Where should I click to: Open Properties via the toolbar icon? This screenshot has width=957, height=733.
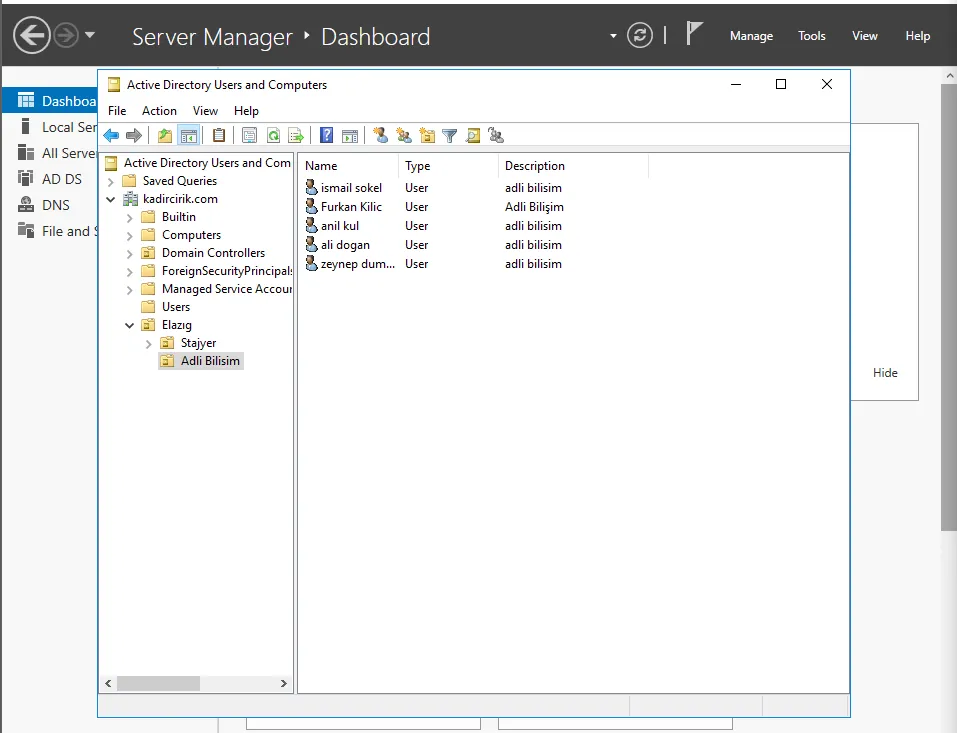pos(249,135)
